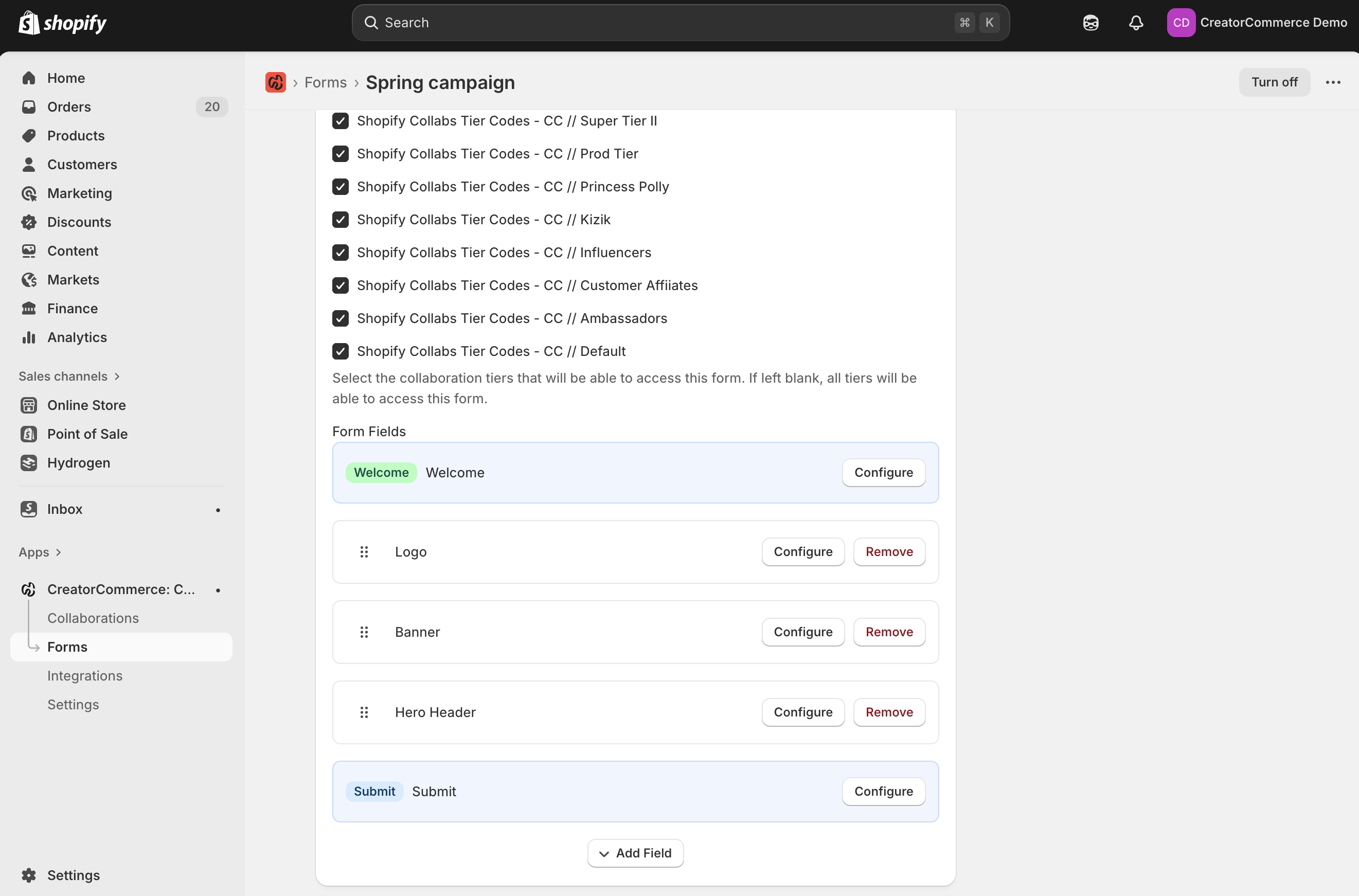Go to Collaborations in app submenu

coord(93,618)
